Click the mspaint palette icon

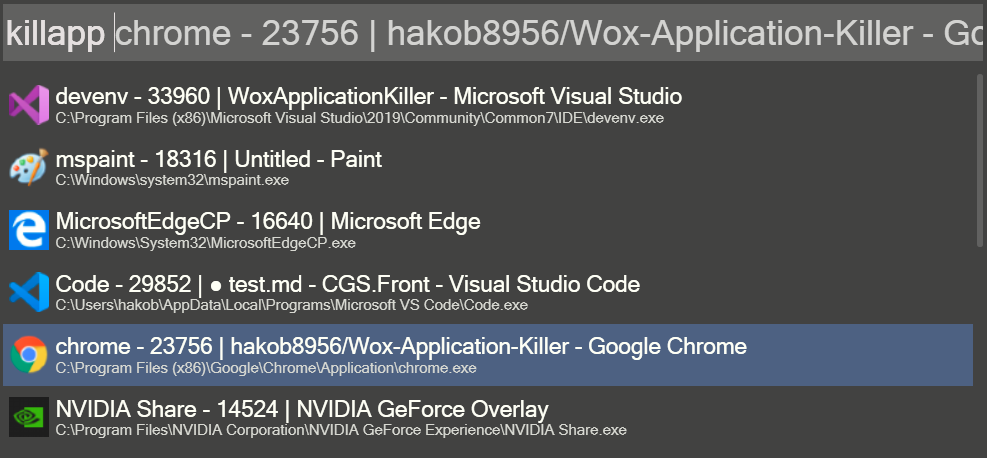29,167
